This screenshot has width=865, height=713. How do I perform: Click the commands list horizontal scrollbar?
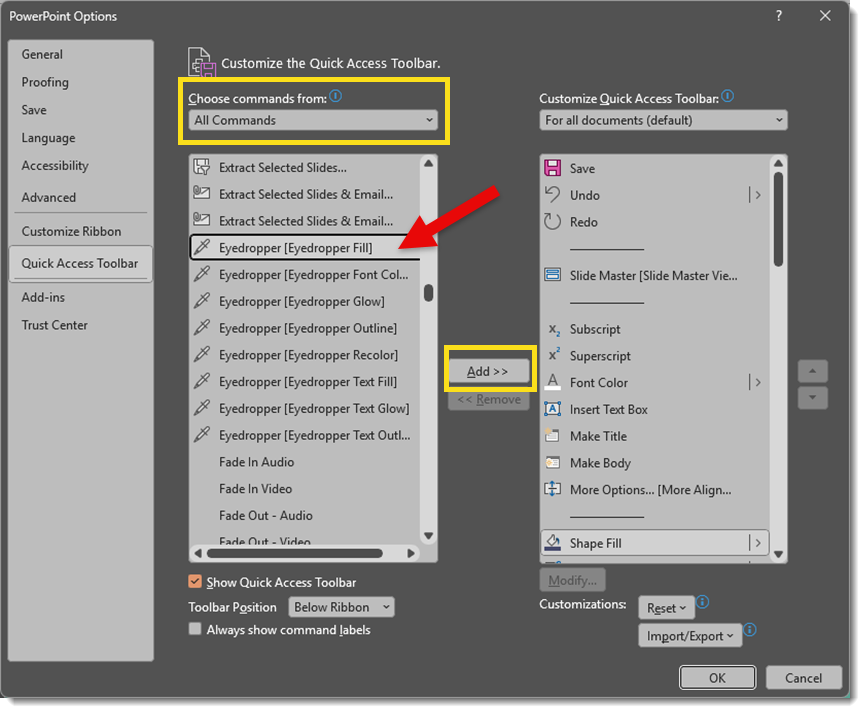(295, 553)
